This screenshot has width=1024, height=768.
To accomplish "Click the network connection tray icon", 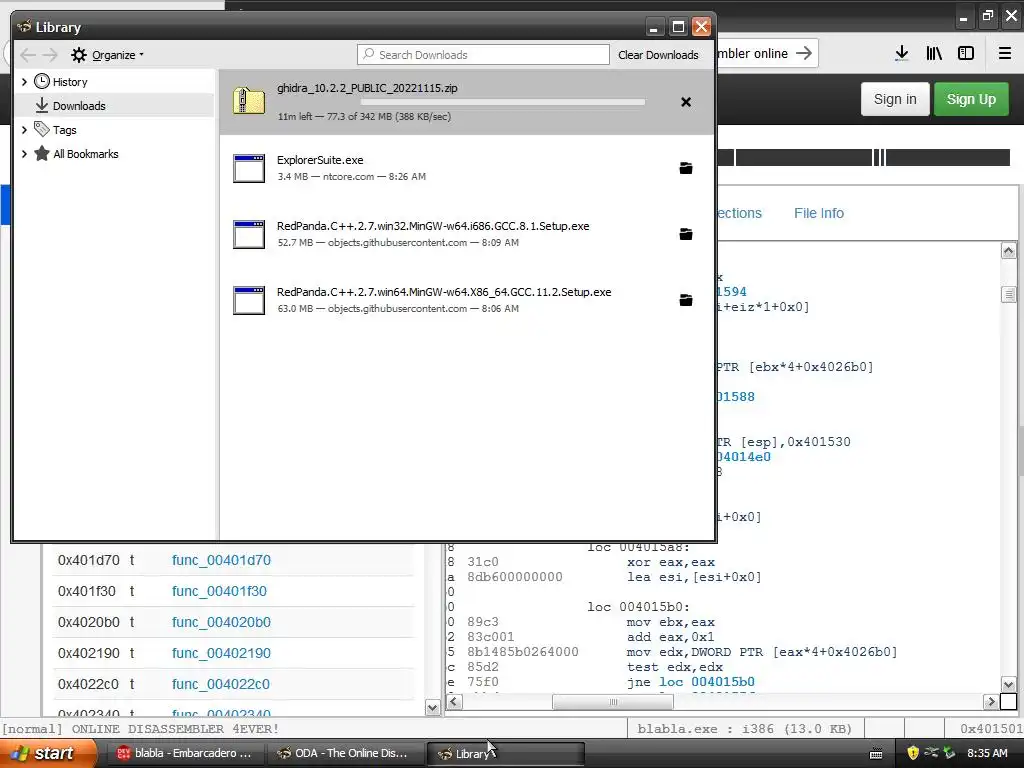I will click(931, 753).
